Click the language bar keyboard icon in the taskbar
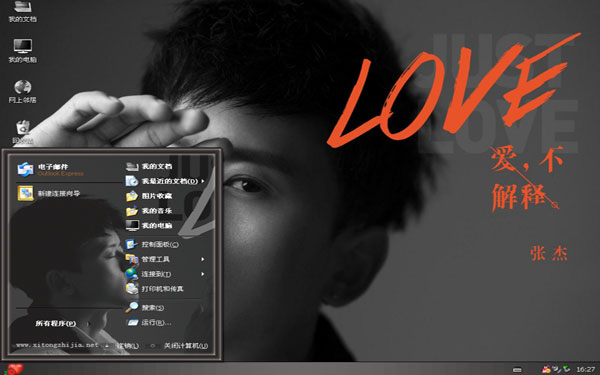Viewport: 600px width, 375px height. [x=517, y=370]
